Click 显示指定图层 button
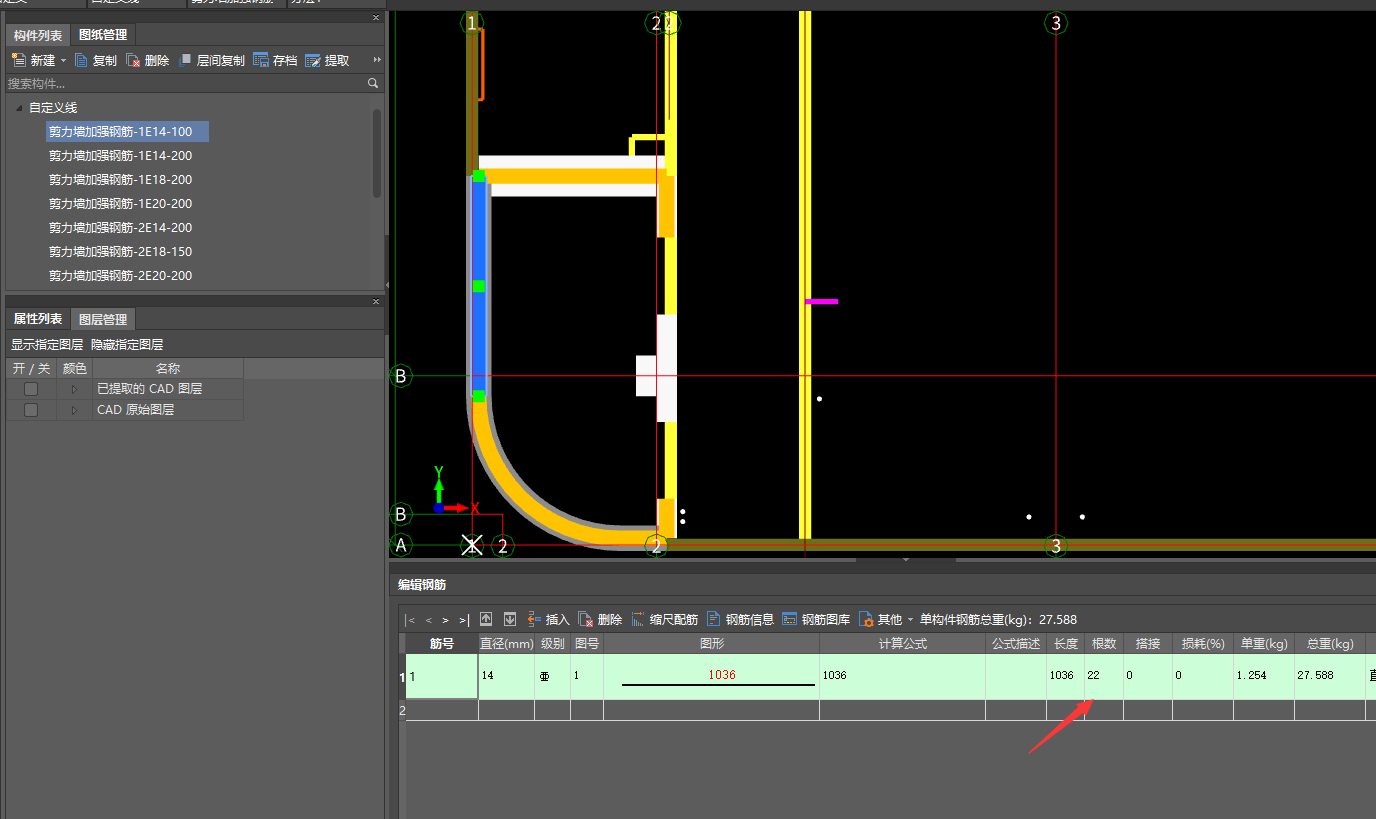The image size is (1376, 819). click(x=47, y=345)
